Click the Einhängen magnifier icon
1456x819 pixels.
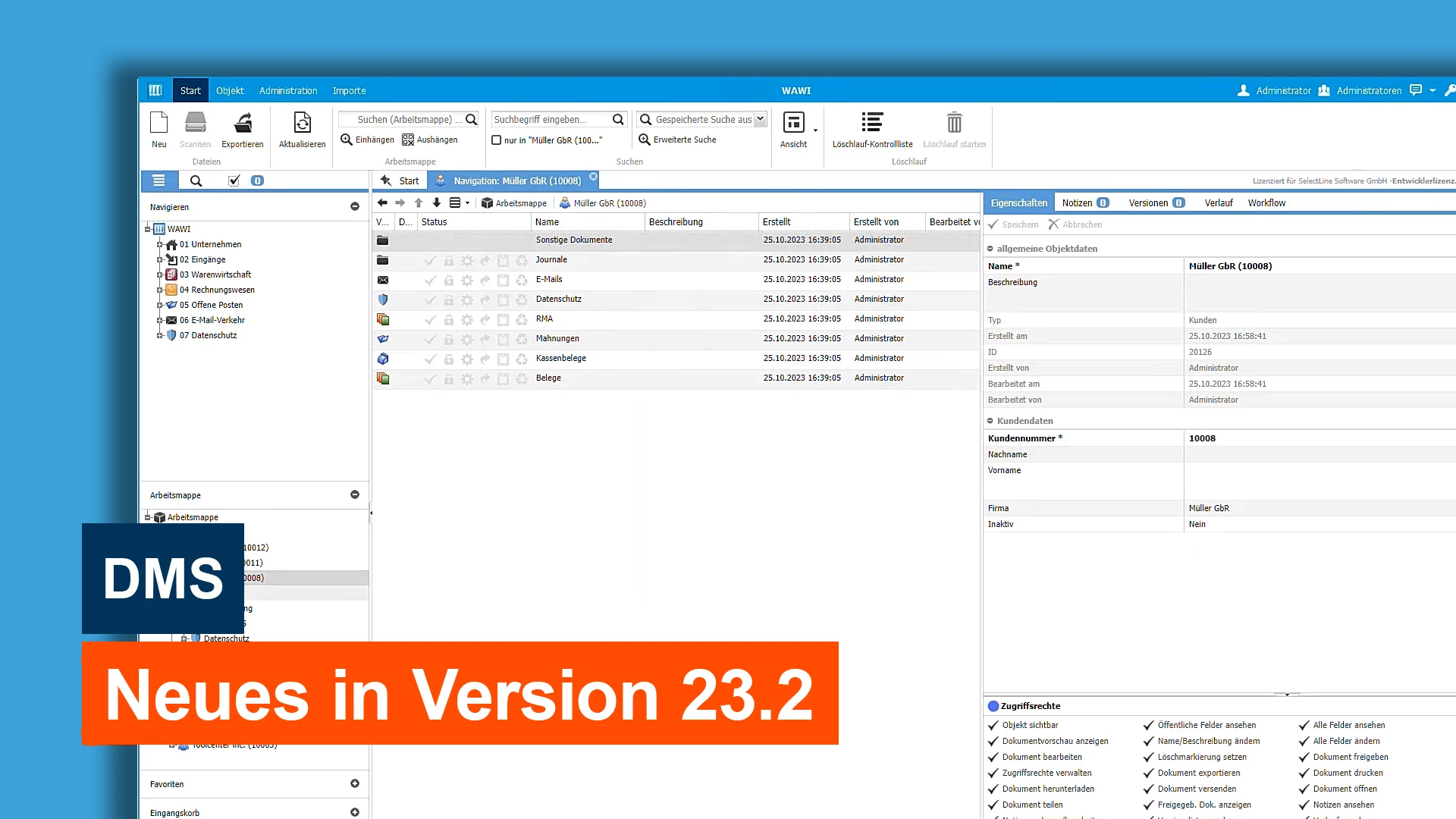point(347,140)
